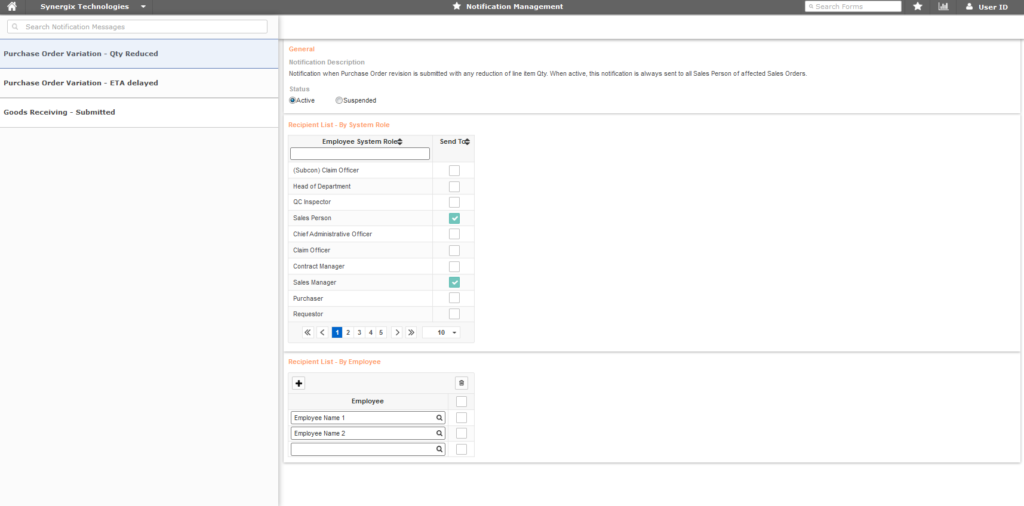Check Send To for QC Inspector
1024x506 pixels.
pos(454,202)
